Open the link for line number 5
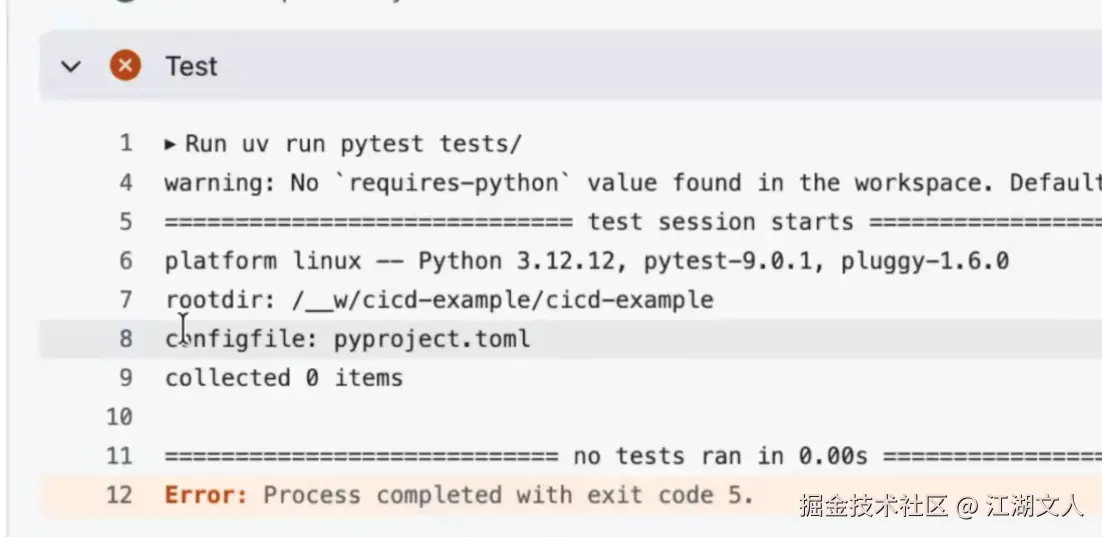1102x537 pixels. coord(125,222)
